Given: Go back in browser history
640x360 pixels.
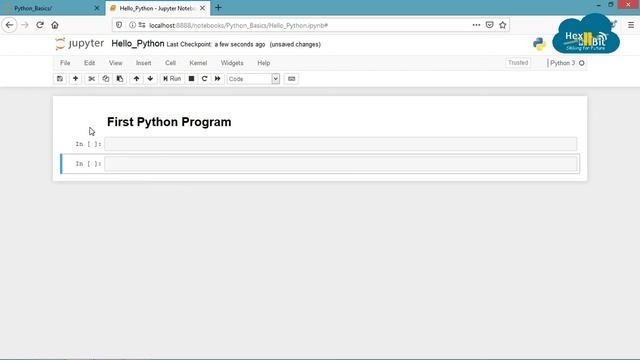Looking at the screenshot, I should 9,25.
